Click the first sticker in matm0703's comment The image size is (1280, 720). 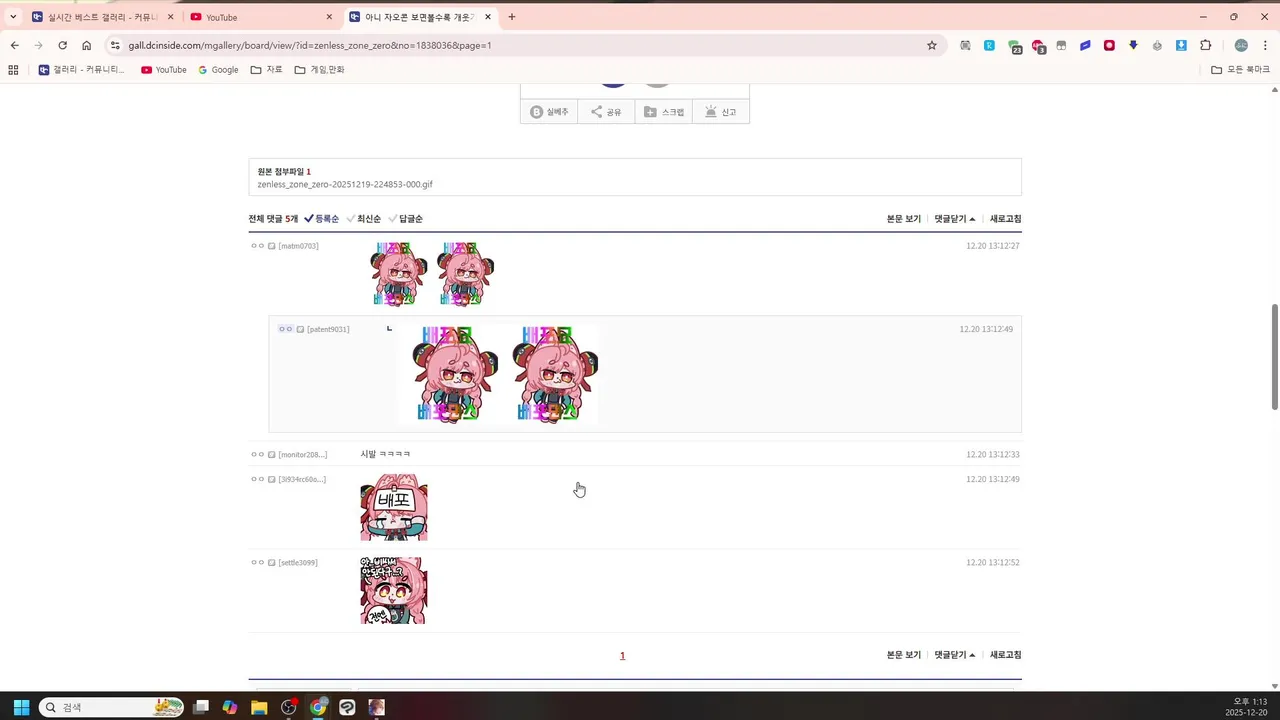click(x=399, y=274)
